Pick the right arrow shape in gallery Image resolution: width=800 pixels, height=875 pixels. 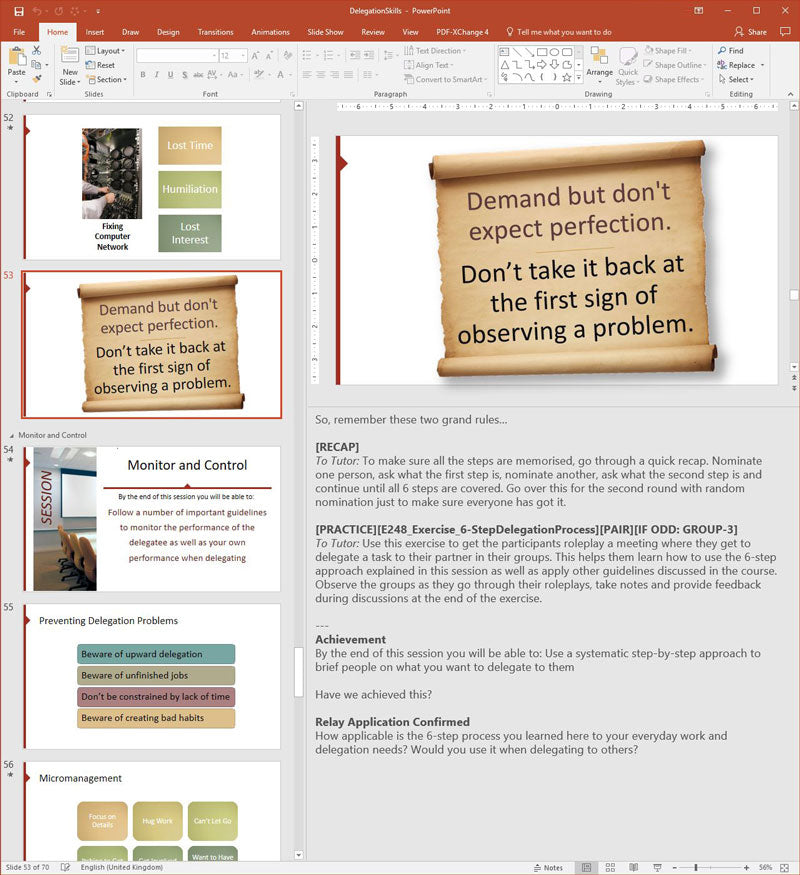click(x=542, y=65)
